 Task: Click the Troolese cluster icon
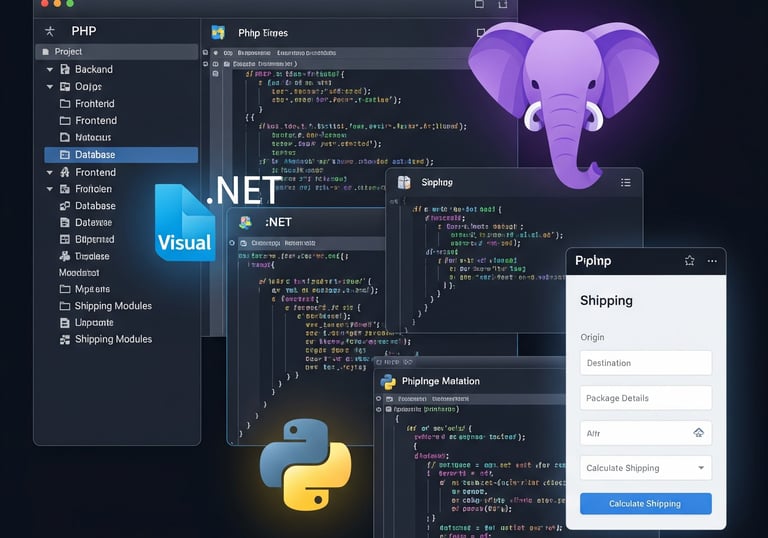pos(65,256)
